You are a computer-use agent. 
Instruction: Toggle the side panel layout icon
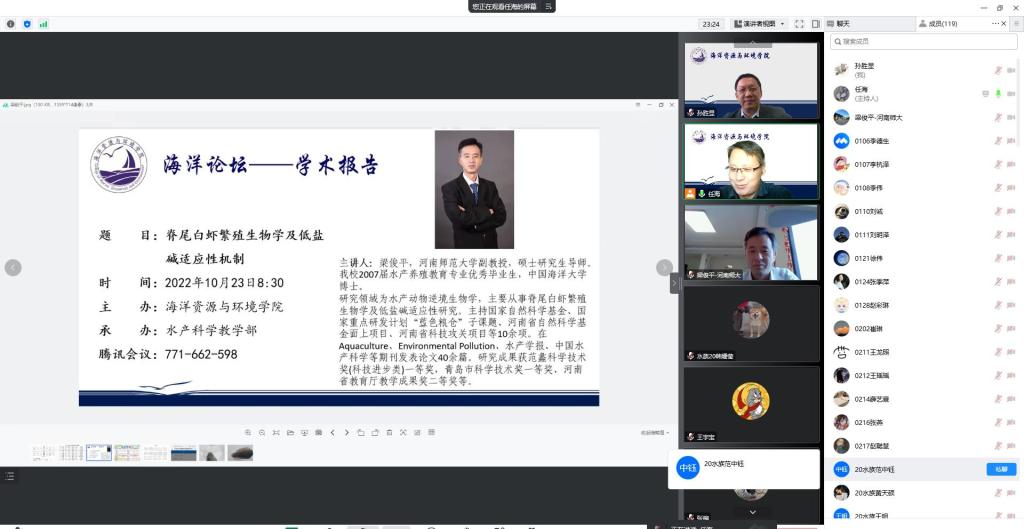pos(816,24)
